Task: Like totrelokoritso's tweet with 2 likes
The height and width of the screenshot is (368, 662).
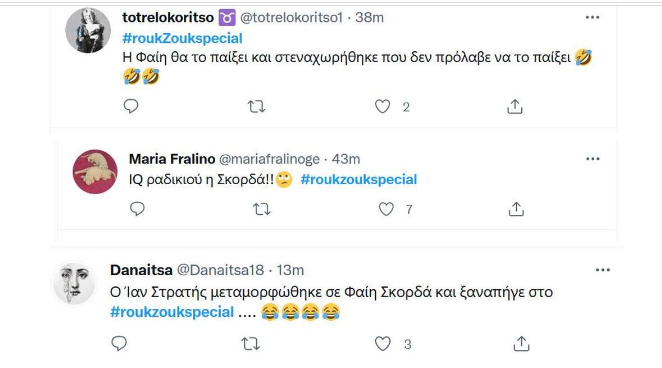Action: click(383, 106)
